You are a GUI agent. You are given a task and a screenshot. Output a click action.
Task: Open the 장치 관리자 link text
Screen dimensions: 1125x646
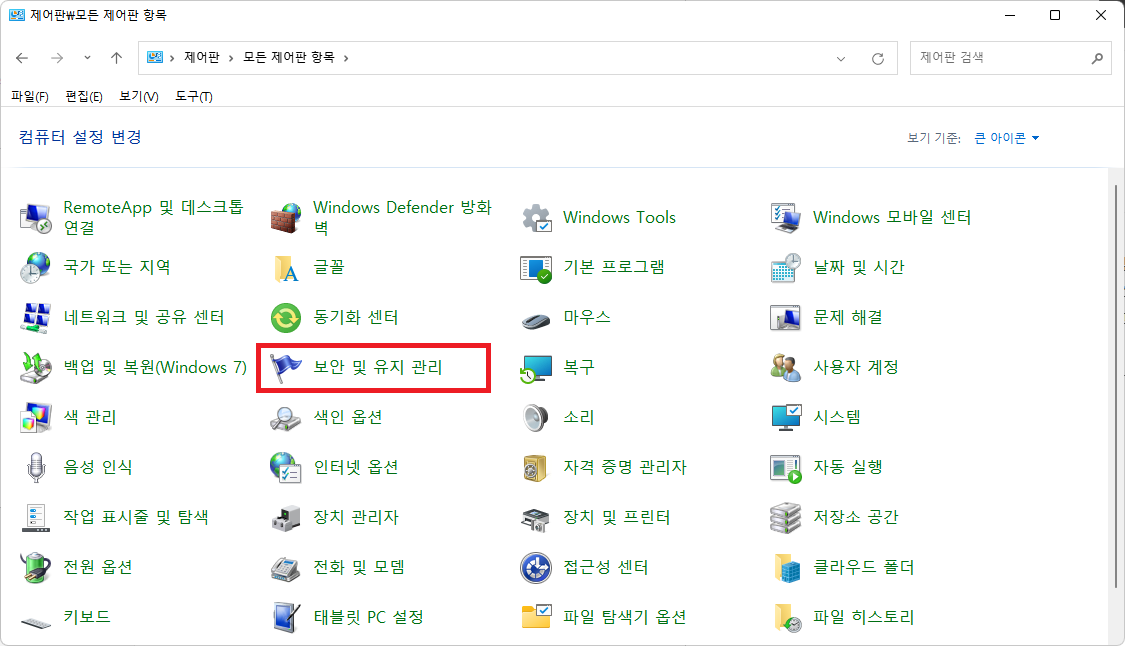point(356,518)
